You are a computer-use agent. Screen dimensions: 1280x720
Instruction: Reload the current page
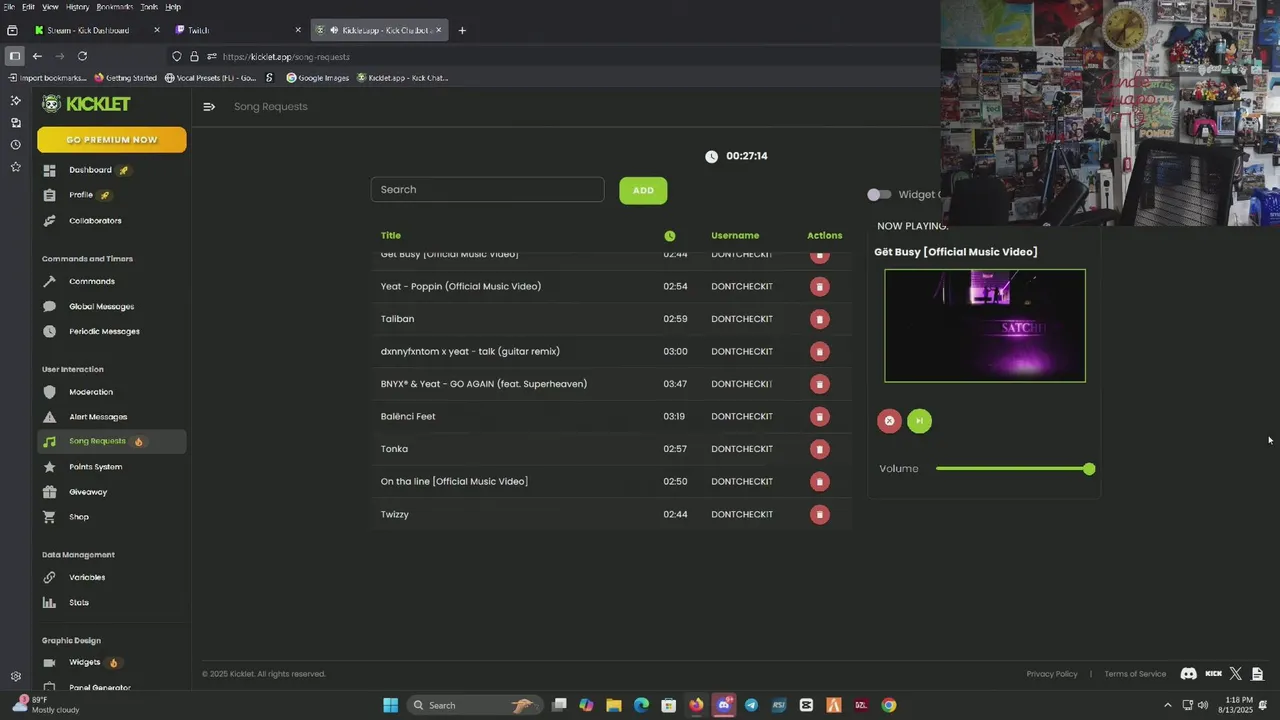tap(82, 57)
